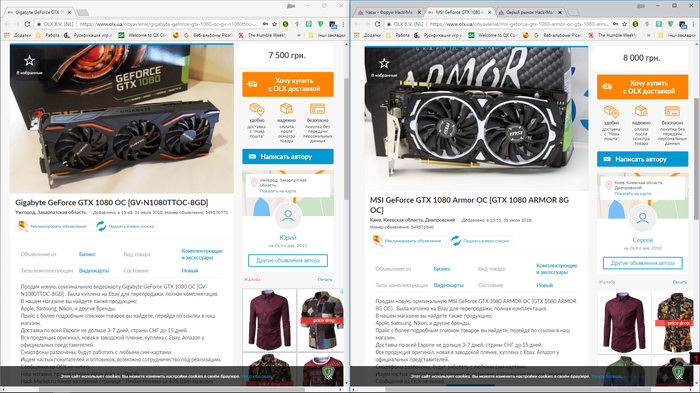Viewport: 700px width, 393px height.
Task: Click the saved password key icon in the left address bar
Action: pyautogui.click(x=265, y=24)
